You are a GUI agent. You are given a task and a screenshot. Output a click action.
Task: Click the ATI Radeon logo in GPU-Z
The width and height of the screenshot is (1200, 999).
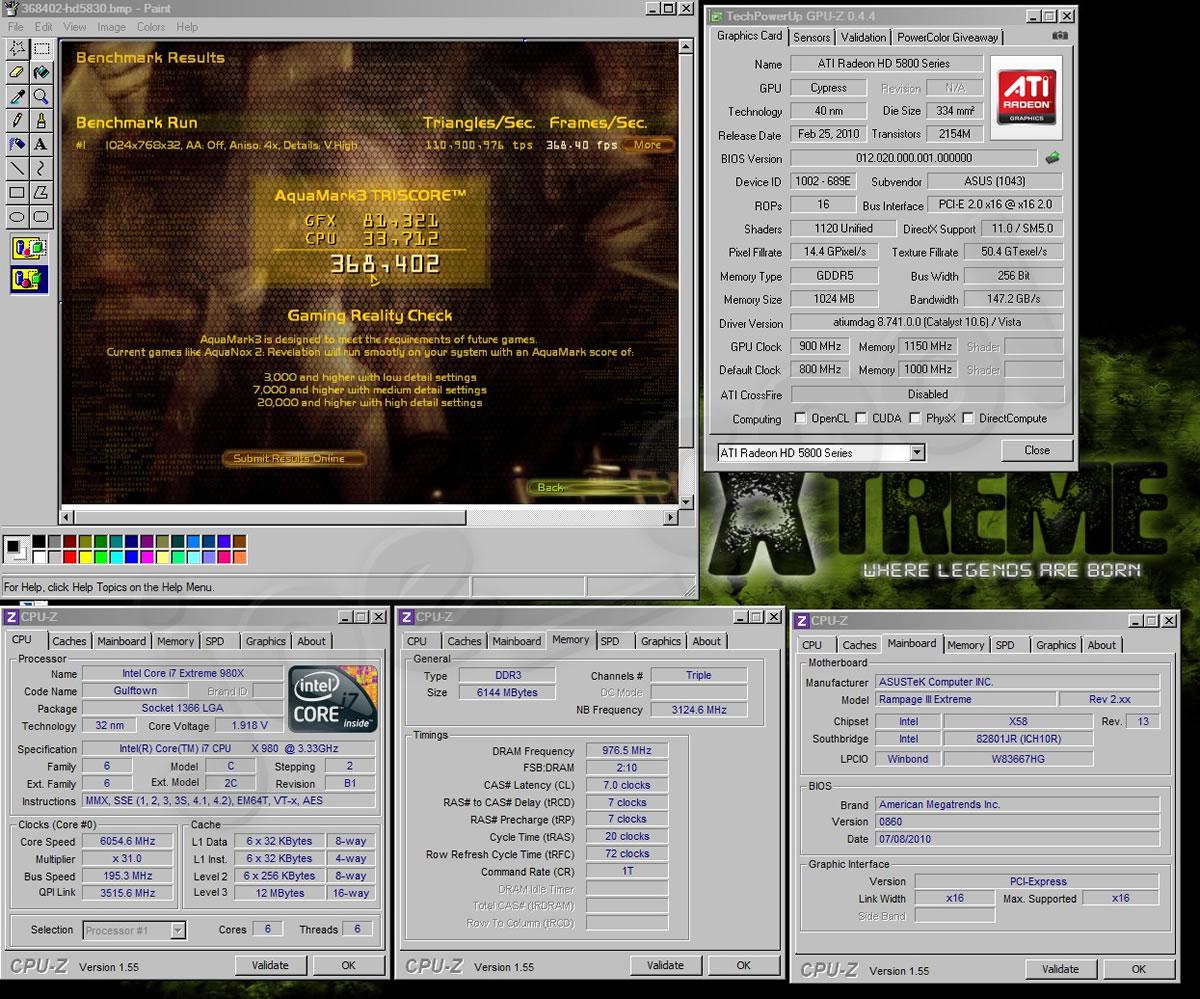click(1027, 97)
